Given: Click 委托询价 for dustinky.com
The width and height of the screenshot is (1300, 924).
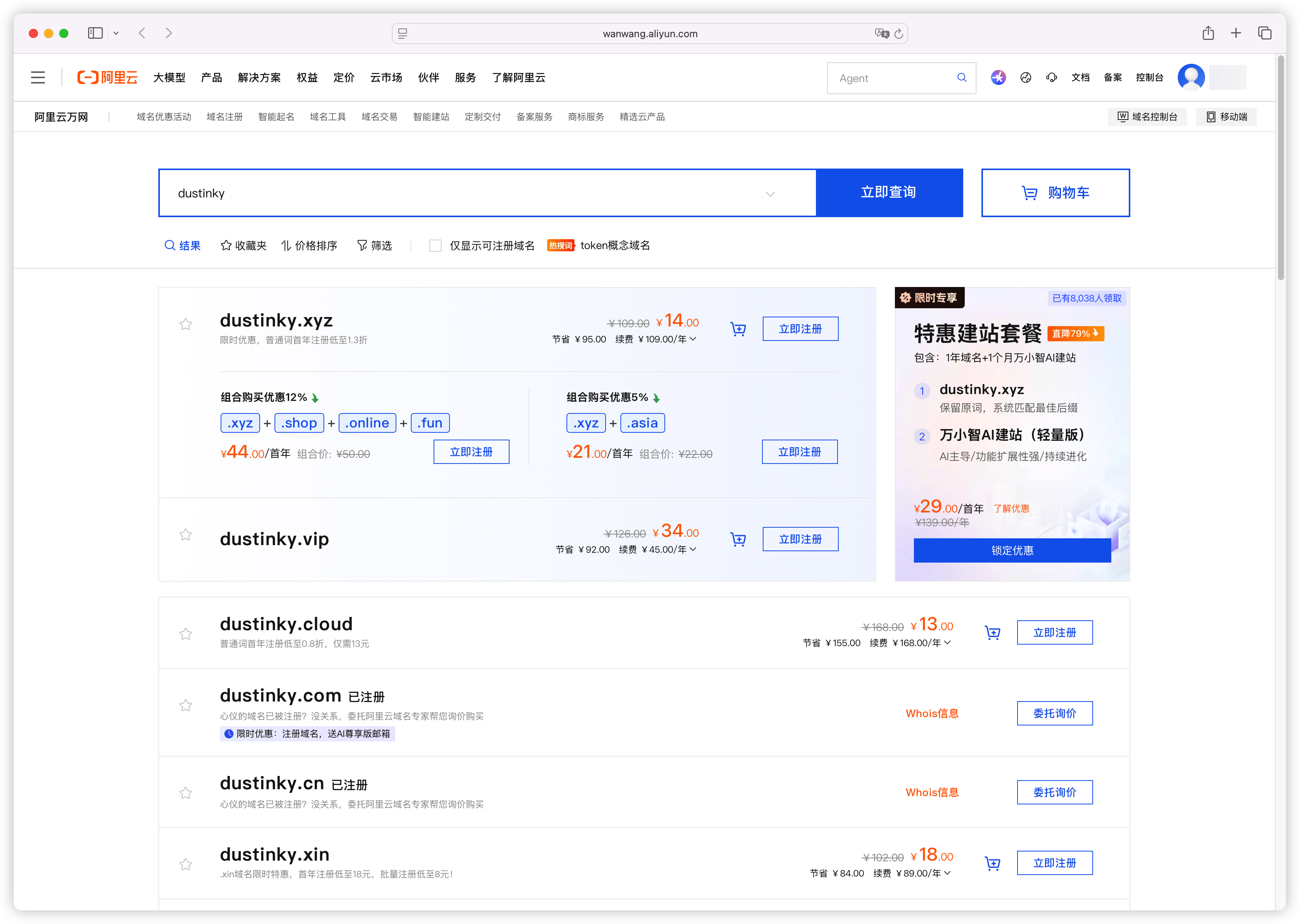Looking at the screenshot, I should [x=1054, y=713].
